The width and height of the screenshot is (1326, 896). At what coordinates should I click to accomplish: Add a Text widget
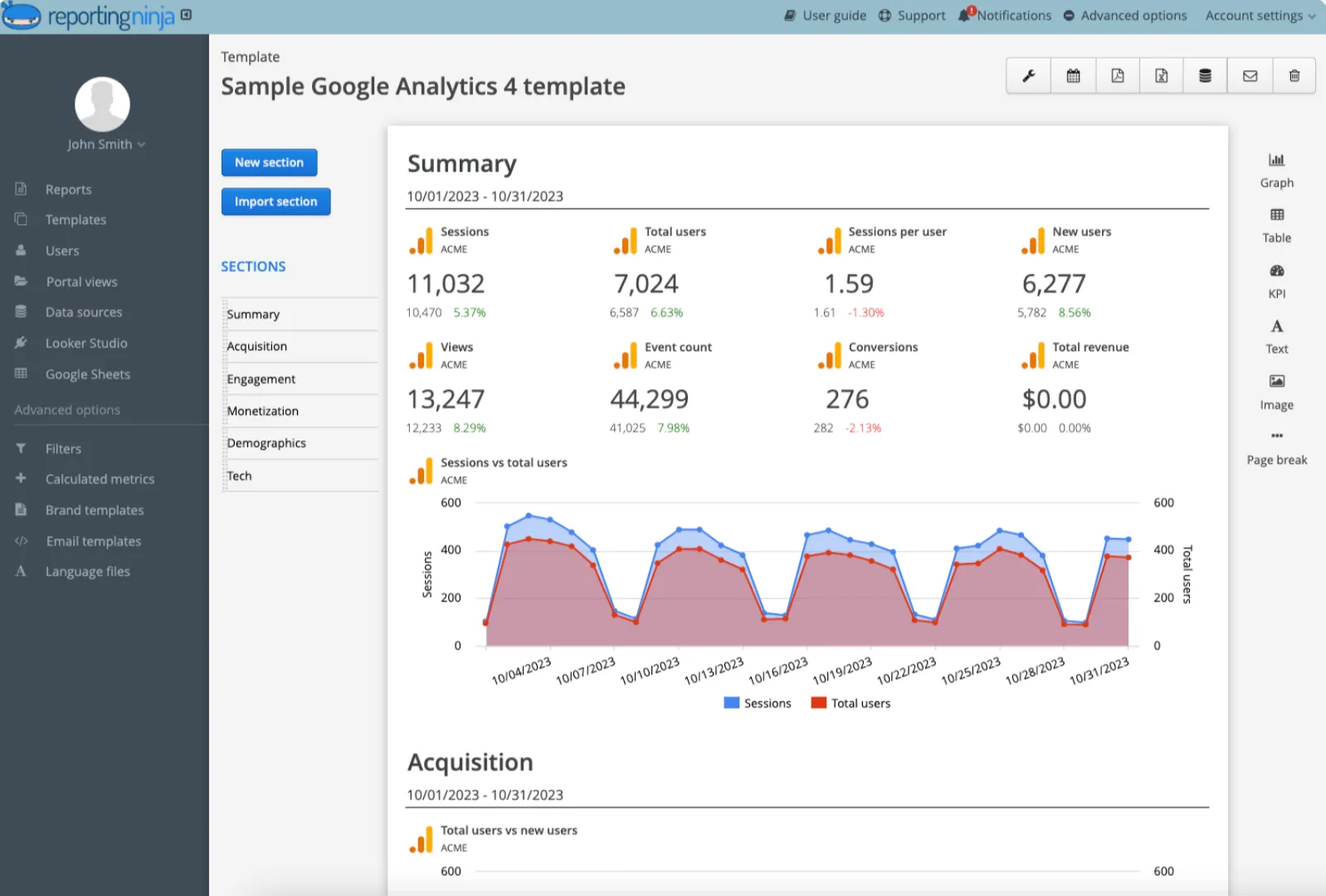(1277, 337)
